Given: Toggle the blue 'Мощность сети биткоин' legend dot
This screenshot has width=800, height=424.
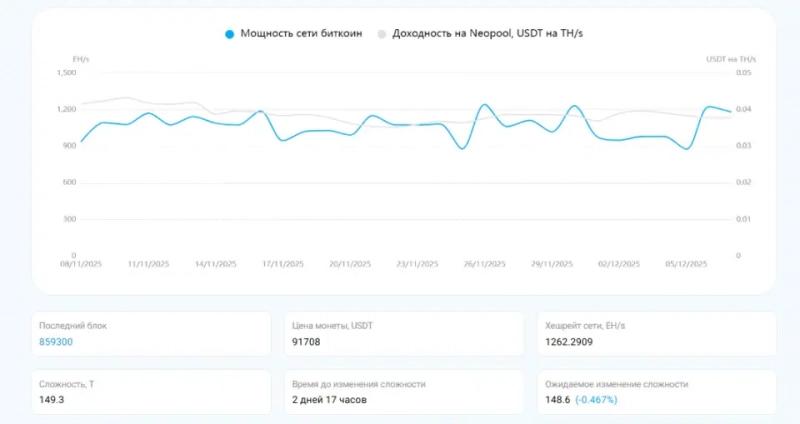Looking at the screenshot, I should (230, 34).
